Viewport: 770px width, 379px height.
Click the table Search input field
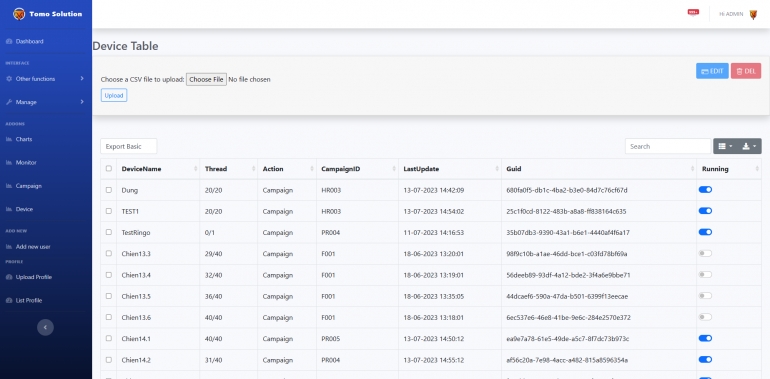pos(668,146)
